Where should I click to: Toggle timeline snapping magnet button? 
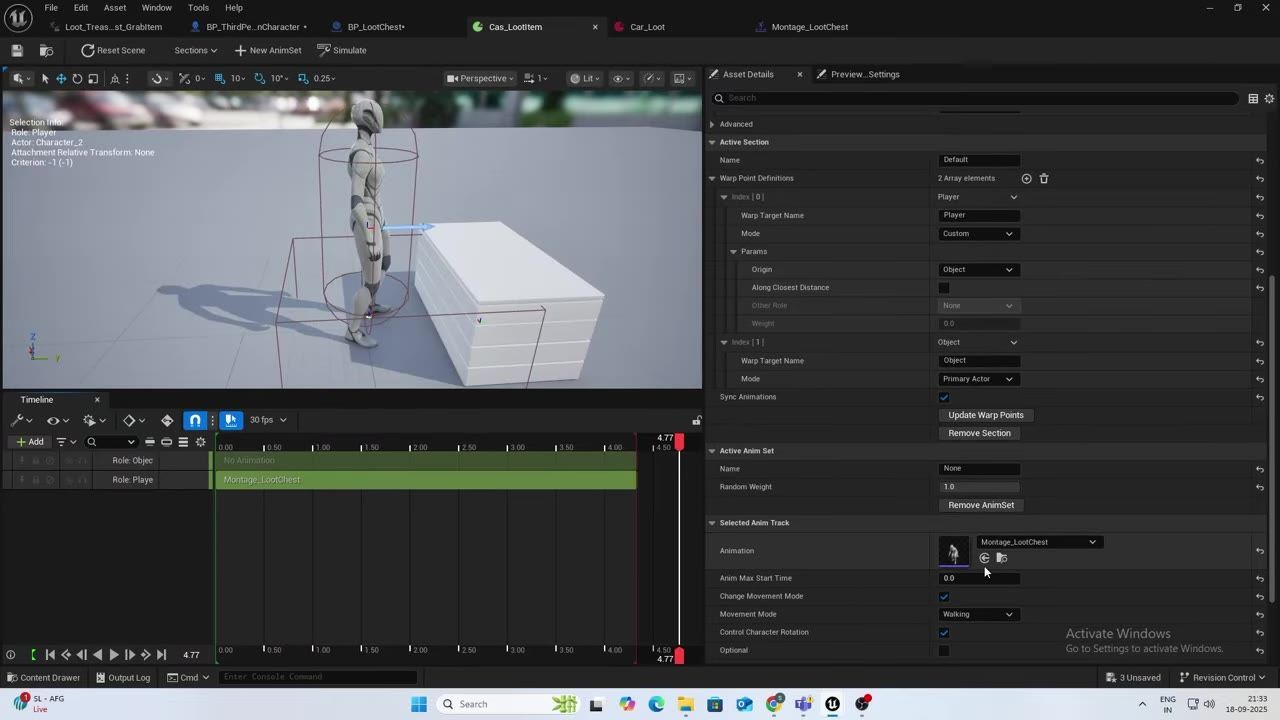tap(196, 420)
